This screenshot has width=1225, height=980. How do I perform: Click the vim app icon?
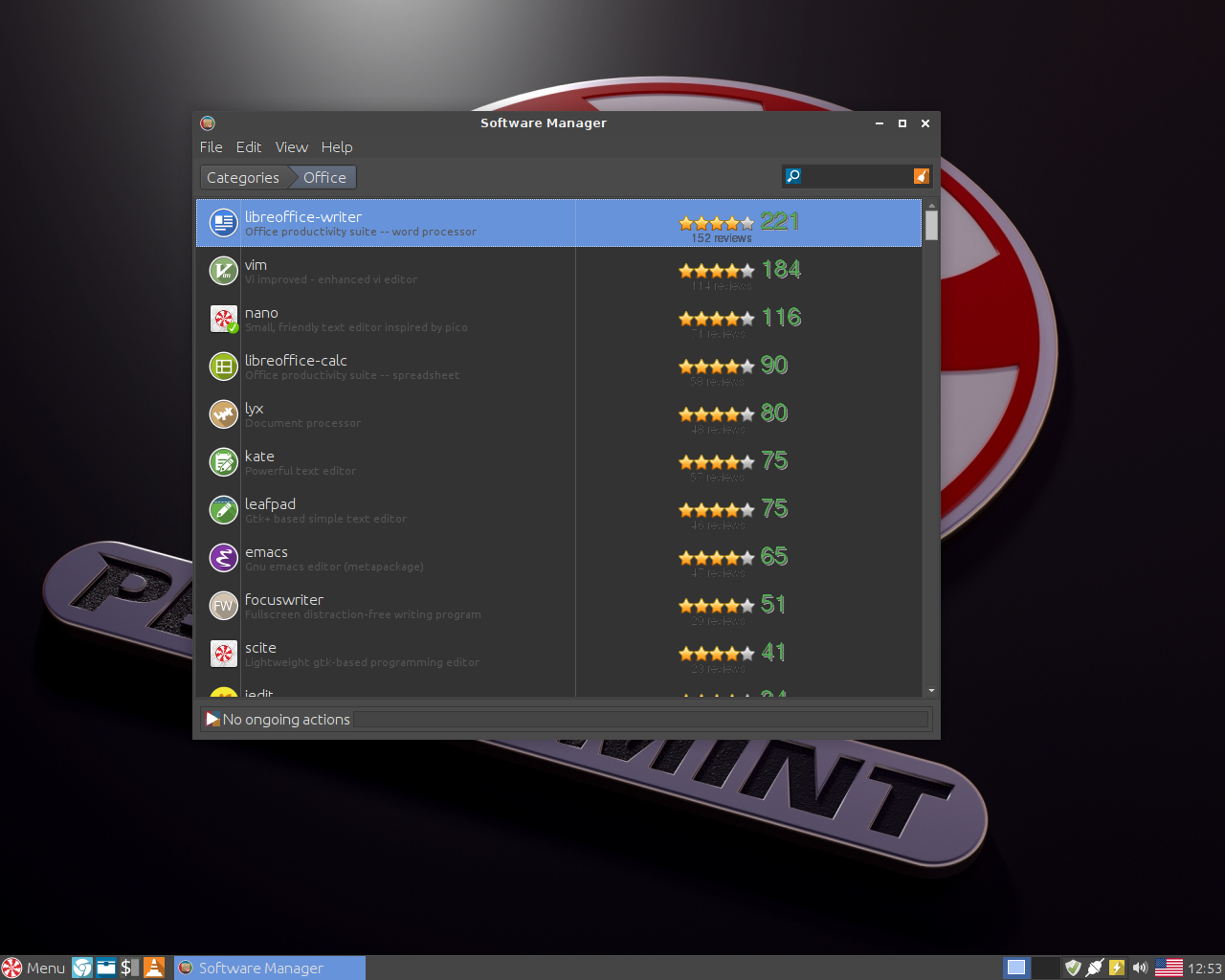coord(223,271)
